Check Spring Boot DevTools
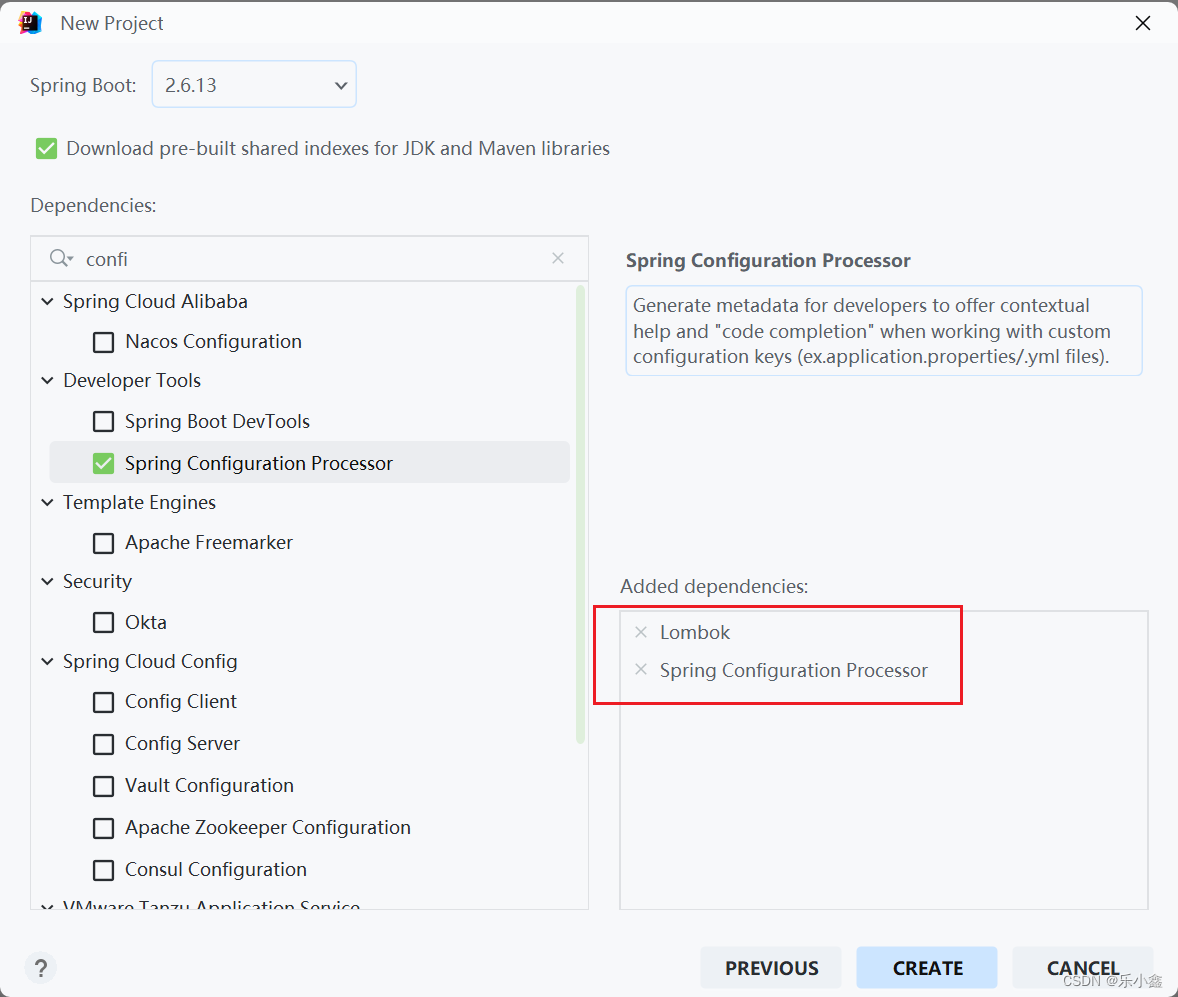 coord(104,421)
